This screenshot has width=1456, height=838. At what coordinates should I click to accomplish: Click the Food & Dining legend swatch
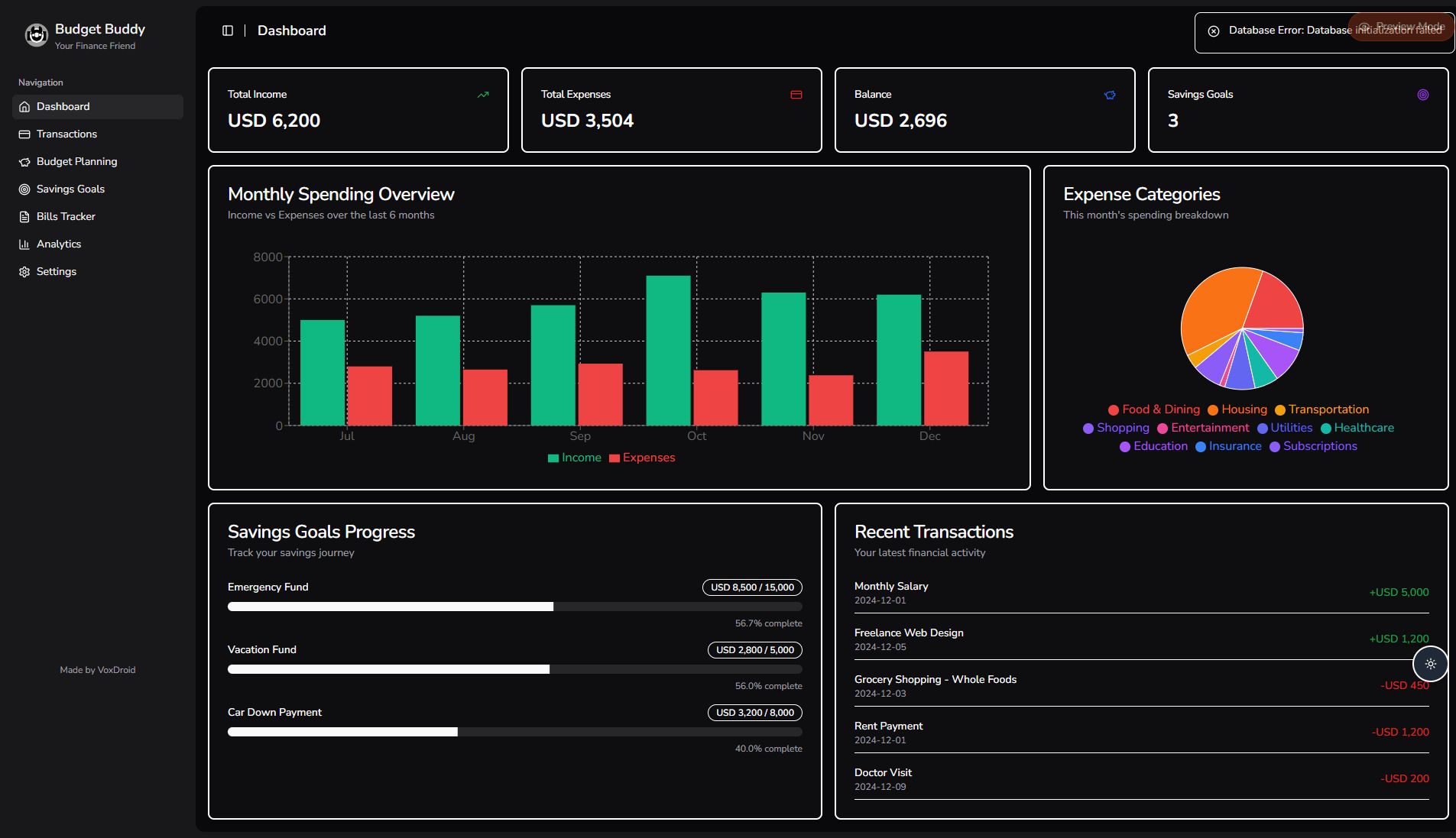pyautogui.click(x=1114, y=410)
